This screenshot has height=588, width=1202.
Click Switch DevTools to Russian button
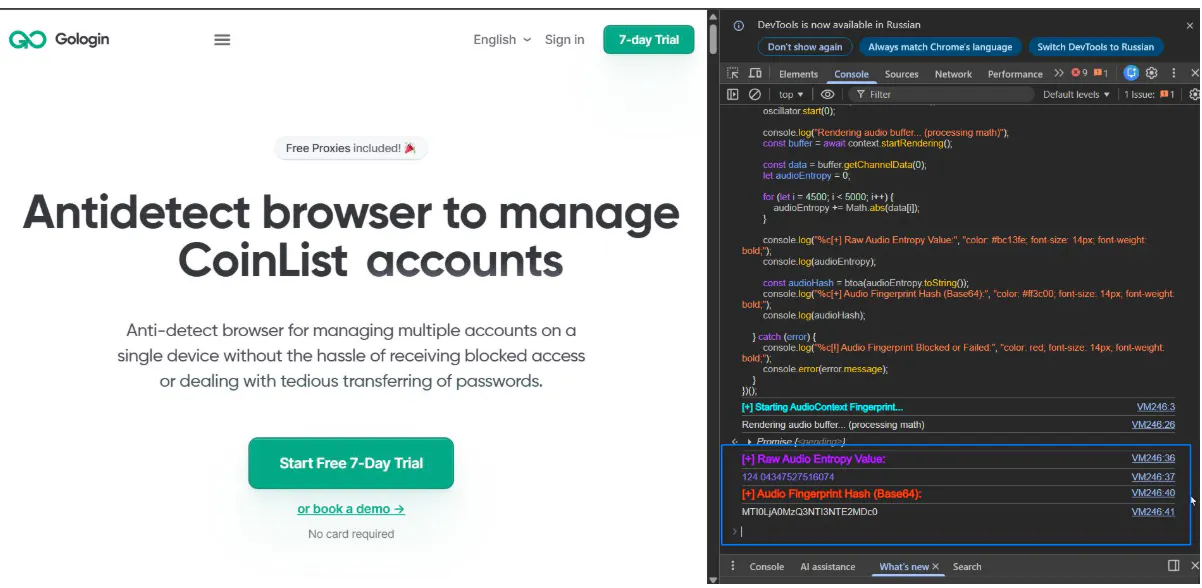click(x=1095, y=47)
